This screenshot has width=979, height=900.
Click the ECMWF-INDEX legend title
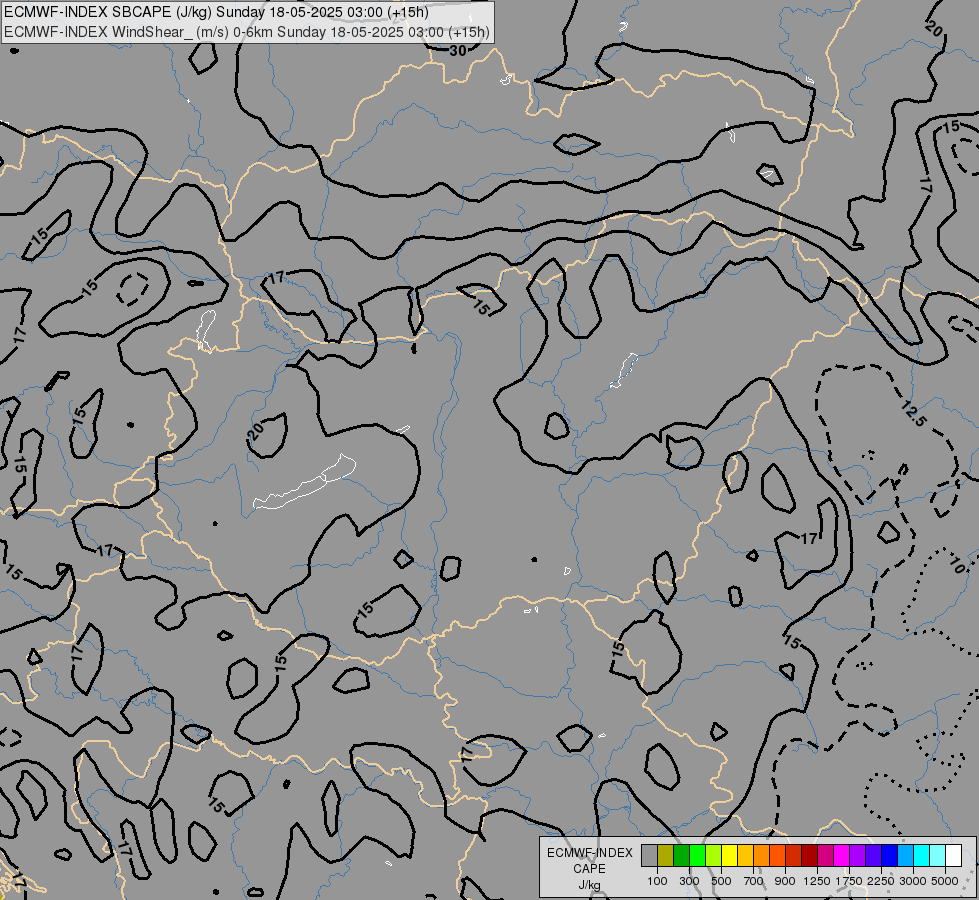(x=590, y=853)
